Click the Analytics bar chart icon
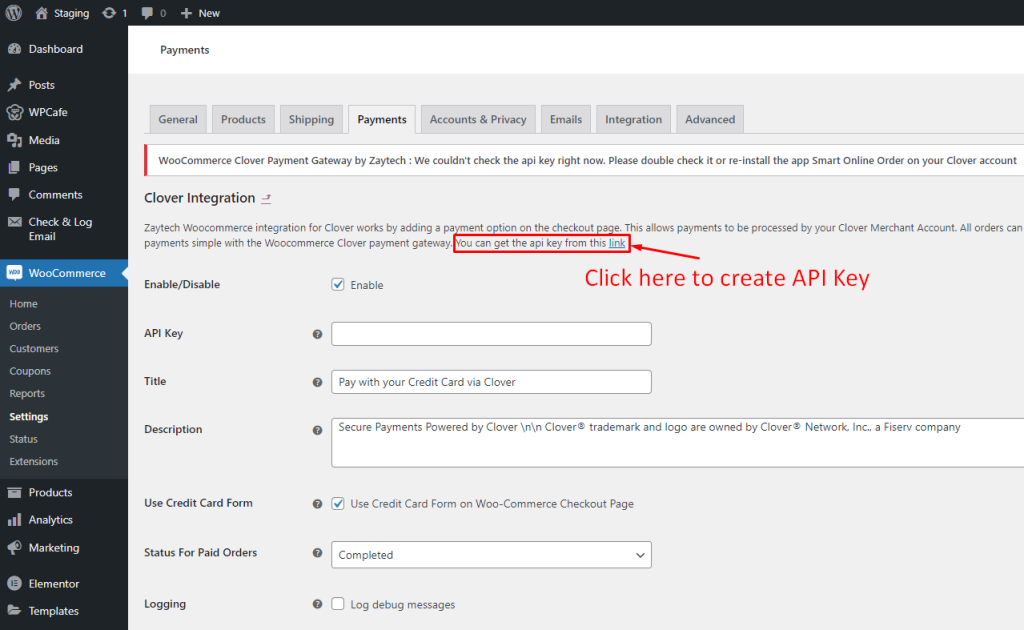Image resolution: width=1024 pixels, height=630 pixels. coord(14,520)
